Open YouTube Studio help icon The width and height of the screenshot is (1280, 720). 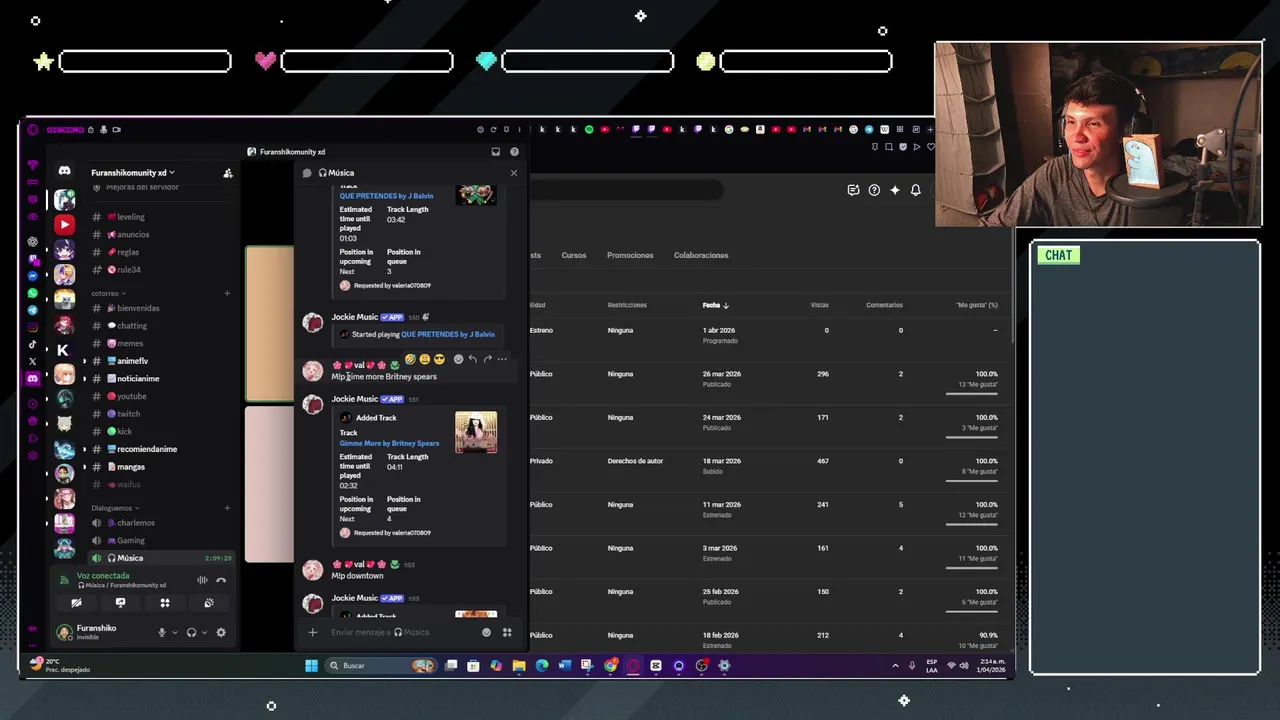874,190
